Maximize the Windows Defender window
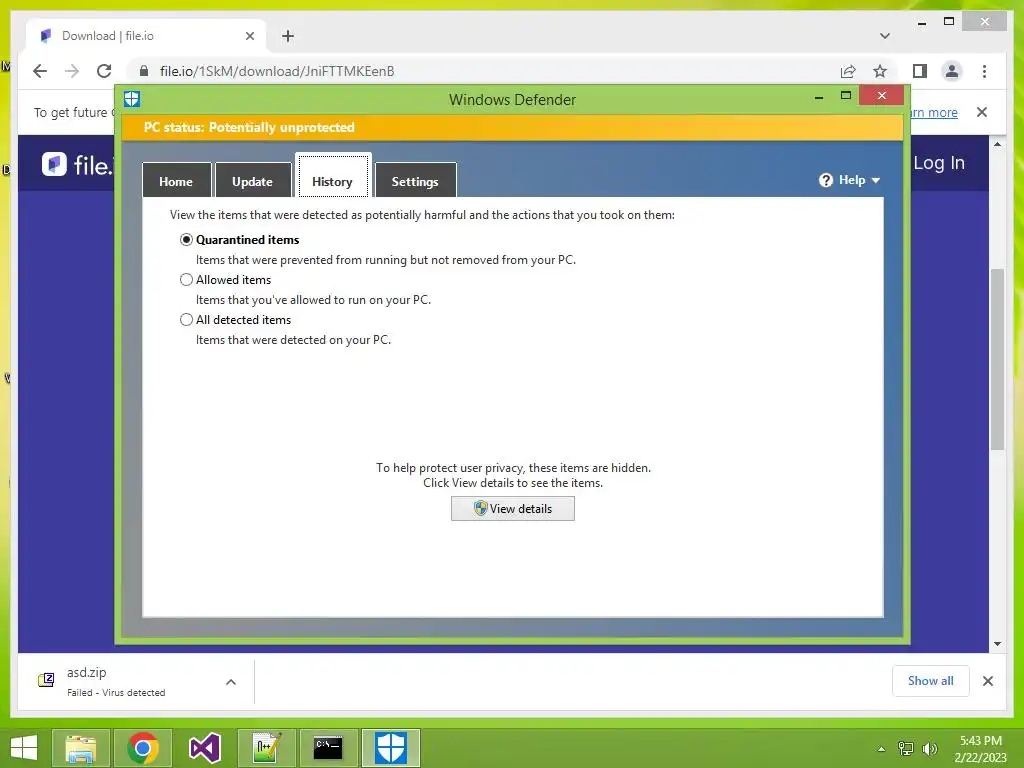The height and width of the screenshot is (768, 1024). tap(846, 95)
